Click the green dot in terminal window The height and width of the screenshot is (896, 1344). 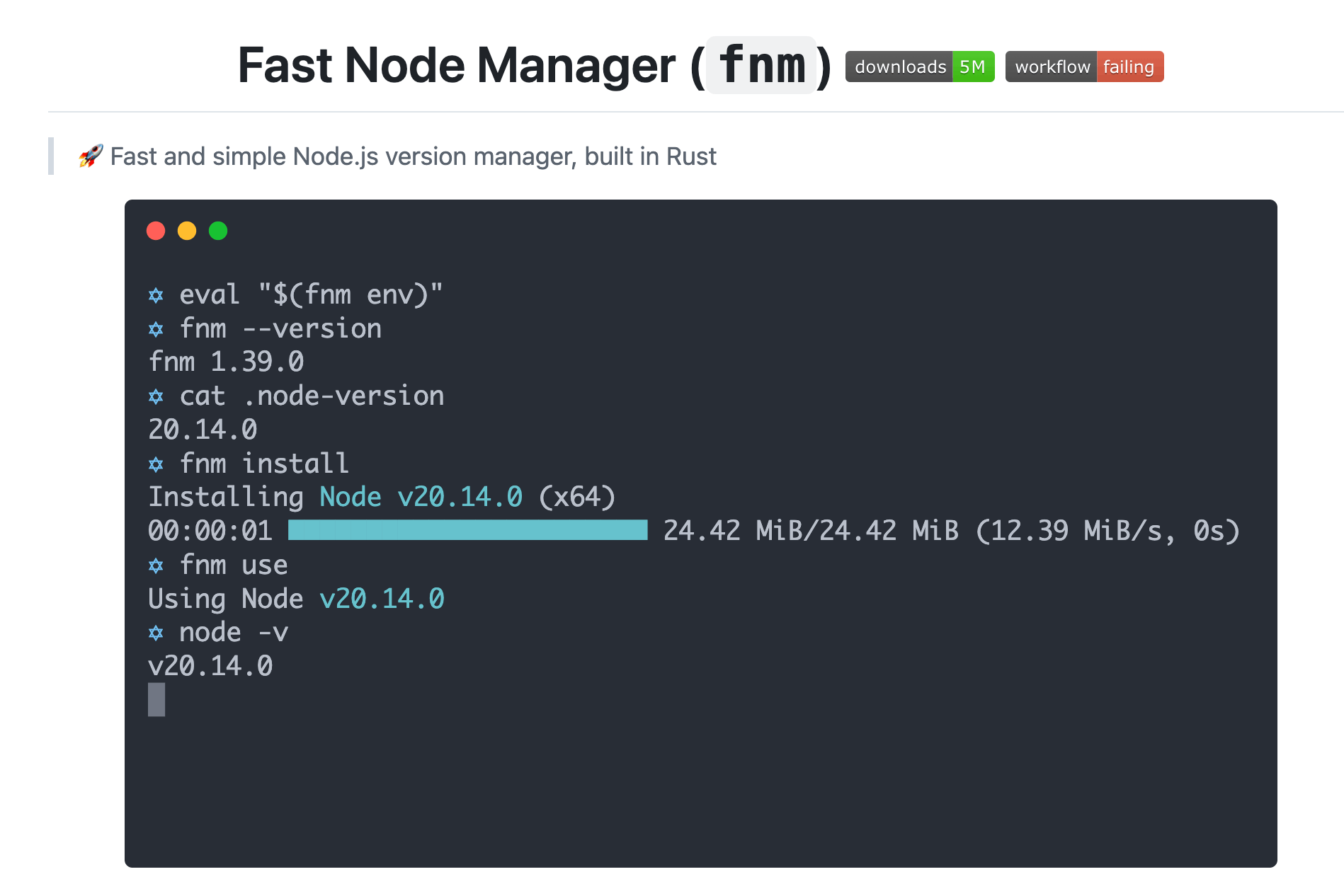pyautogui.click(x=218, y=231)
